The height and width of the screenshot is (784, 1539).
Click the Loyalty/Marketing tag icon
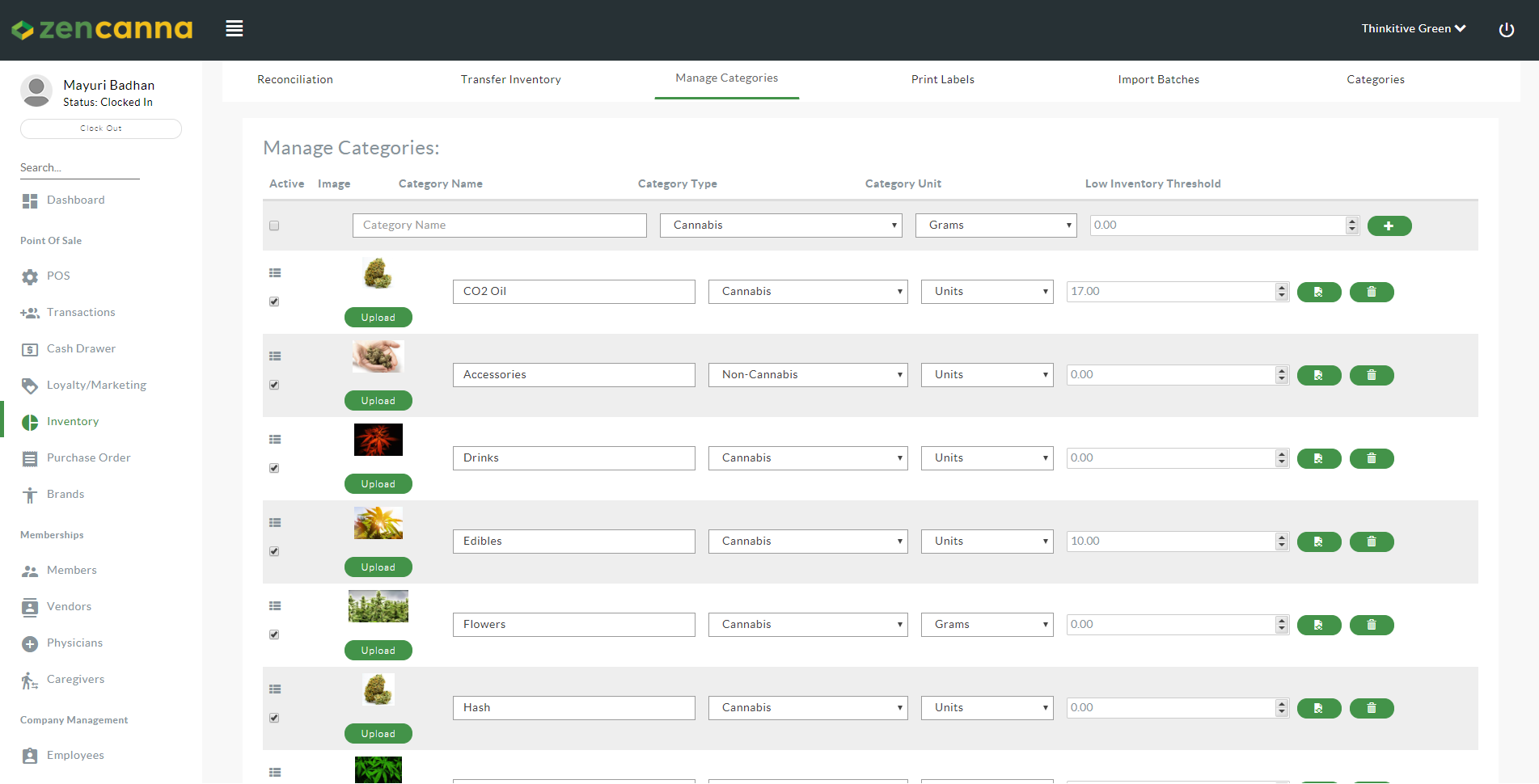[30, 386]
